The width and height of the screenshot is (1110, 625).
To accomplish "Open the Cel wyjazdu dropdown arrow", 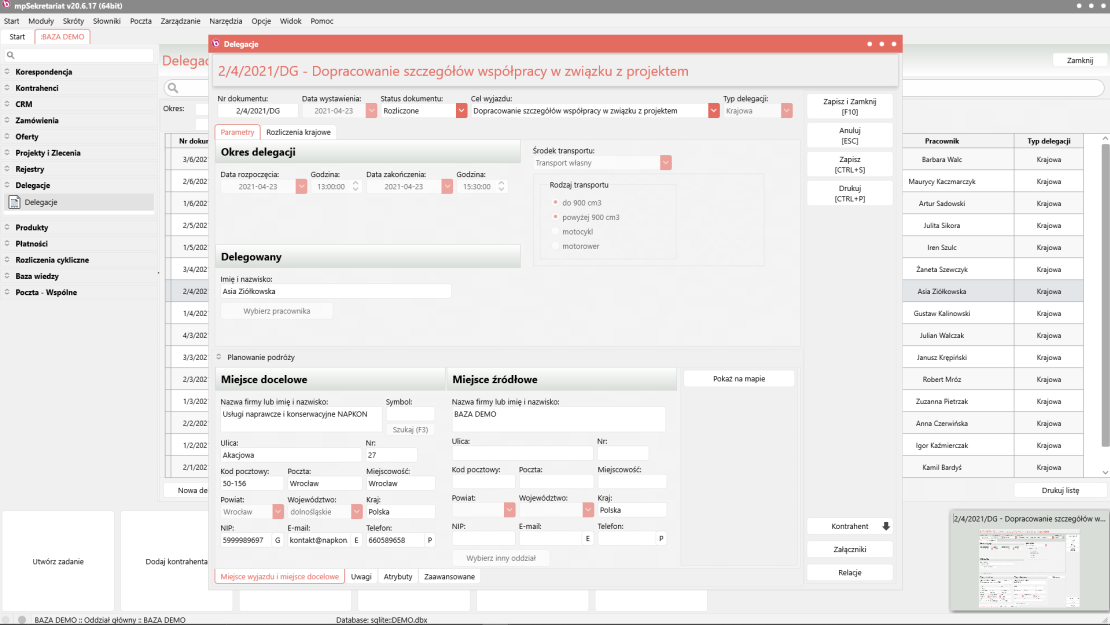I will (x=713, y=111).
